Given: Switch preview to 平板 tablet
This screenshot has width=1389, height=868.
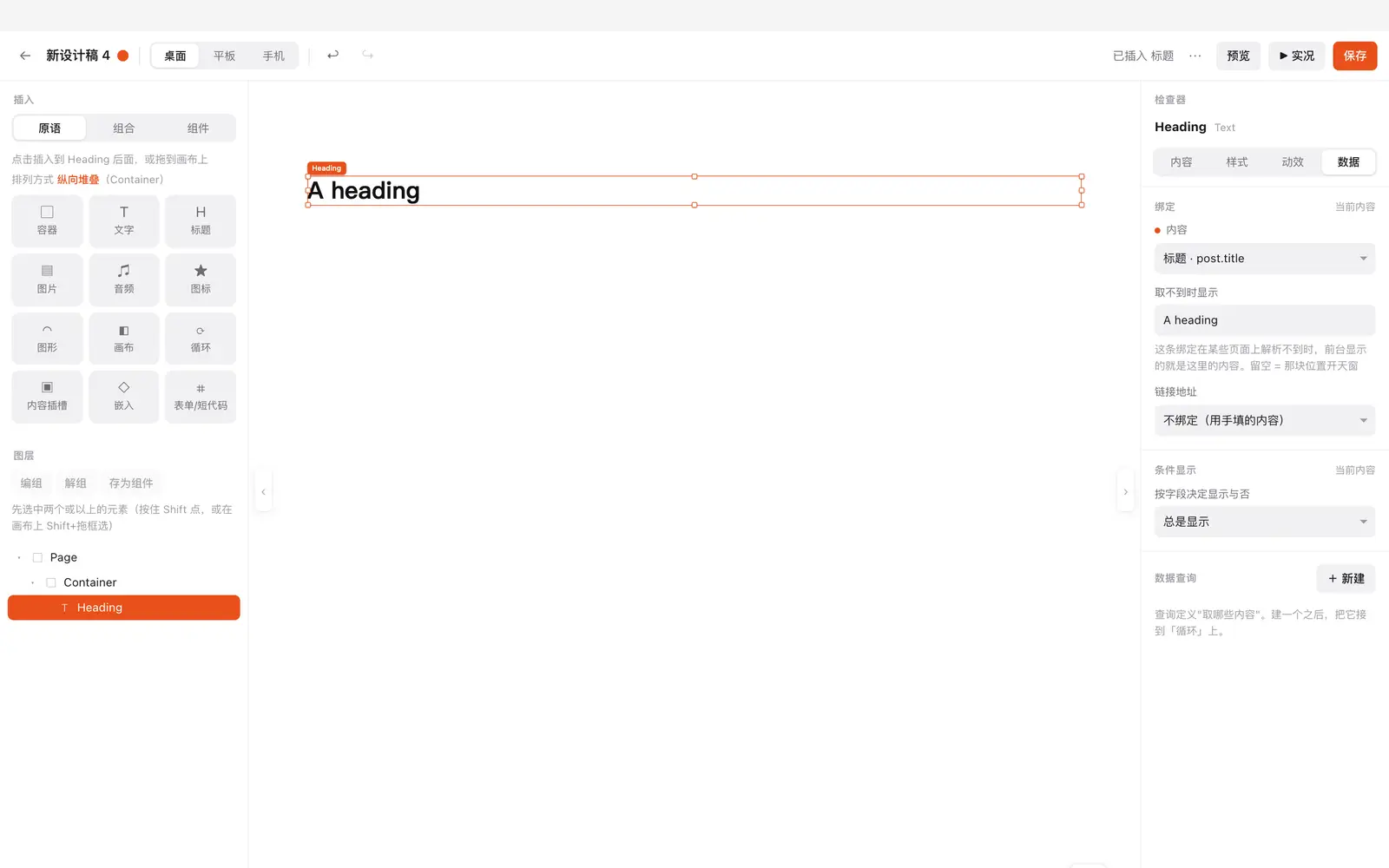Looking at the screenshot, I should pyautogui.click(x=225, y=56).
